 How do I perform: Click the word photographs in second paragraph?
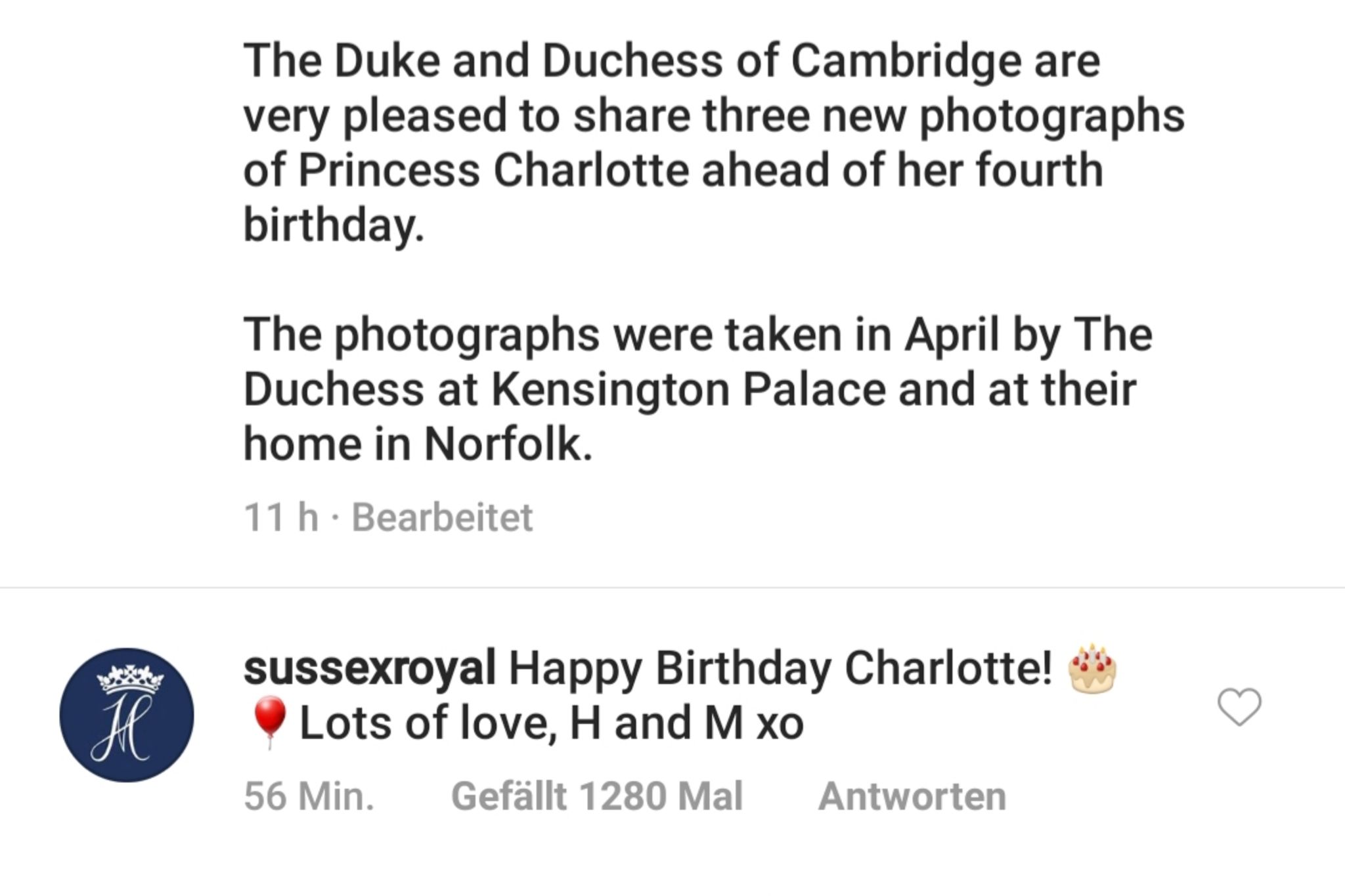point(468,335)
